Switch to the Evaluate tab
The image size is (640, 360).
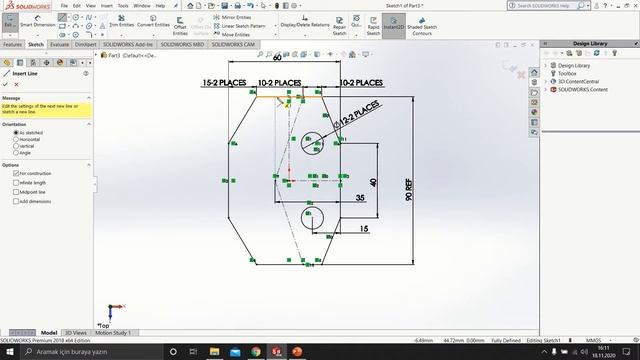(59, 44)
